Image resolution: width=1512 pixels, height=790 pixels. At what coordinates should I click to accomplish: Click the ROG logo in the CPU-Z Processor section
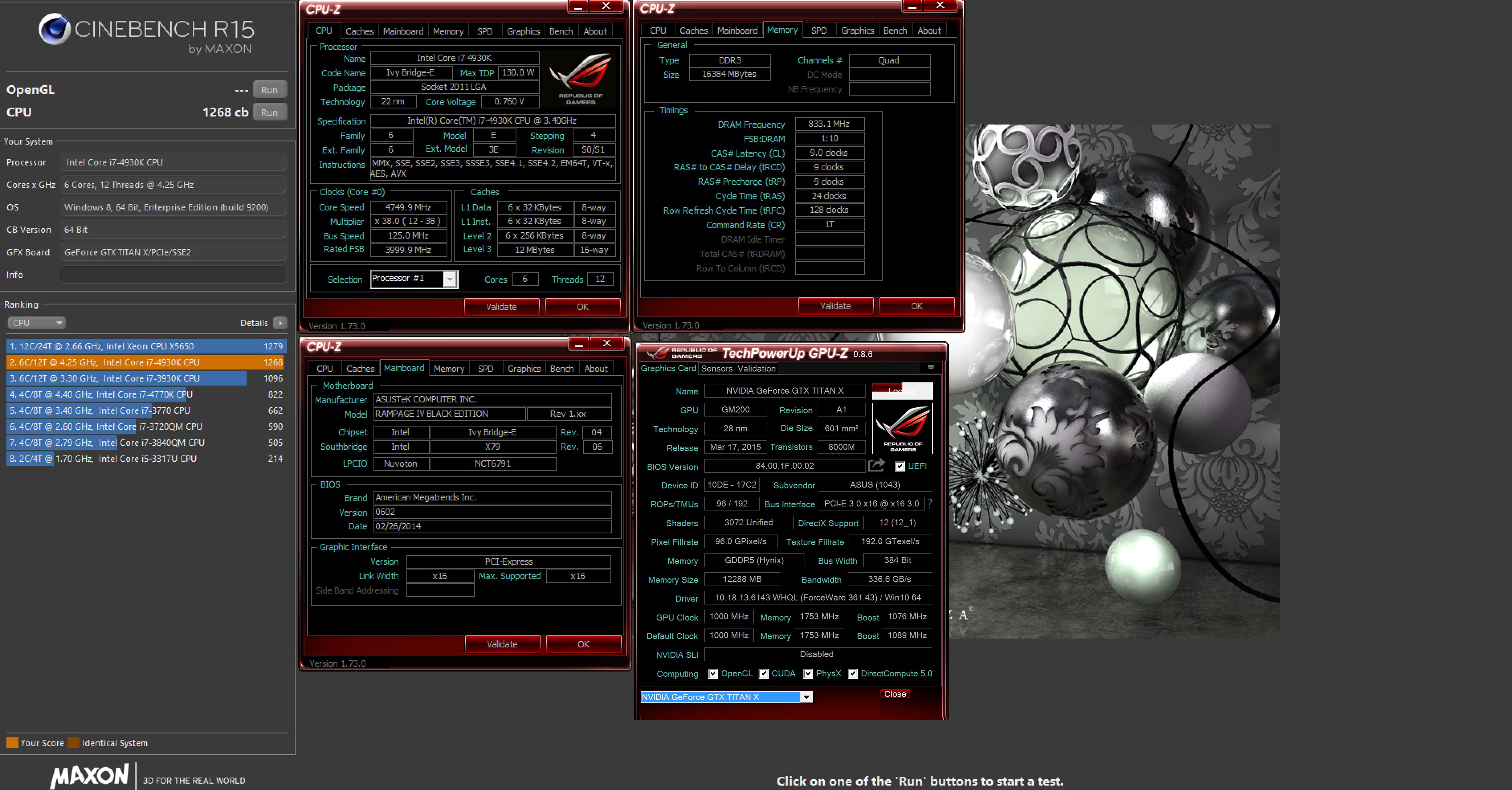(x=580, y=79)
